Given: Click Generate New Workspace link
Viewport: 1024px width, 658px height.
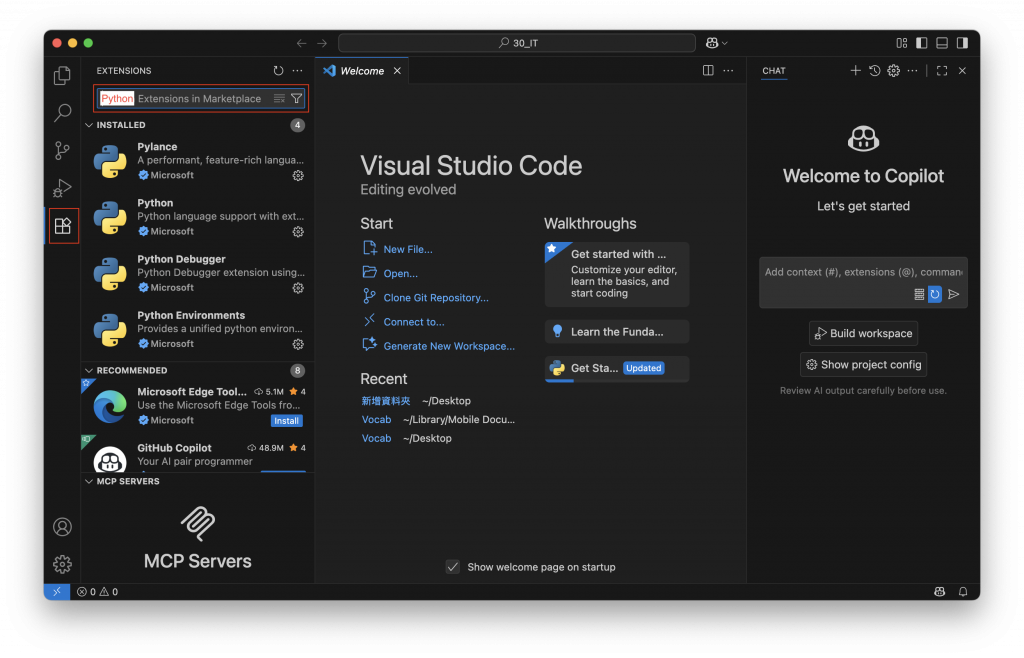Looking at the screenshot, I should [449, 346].
